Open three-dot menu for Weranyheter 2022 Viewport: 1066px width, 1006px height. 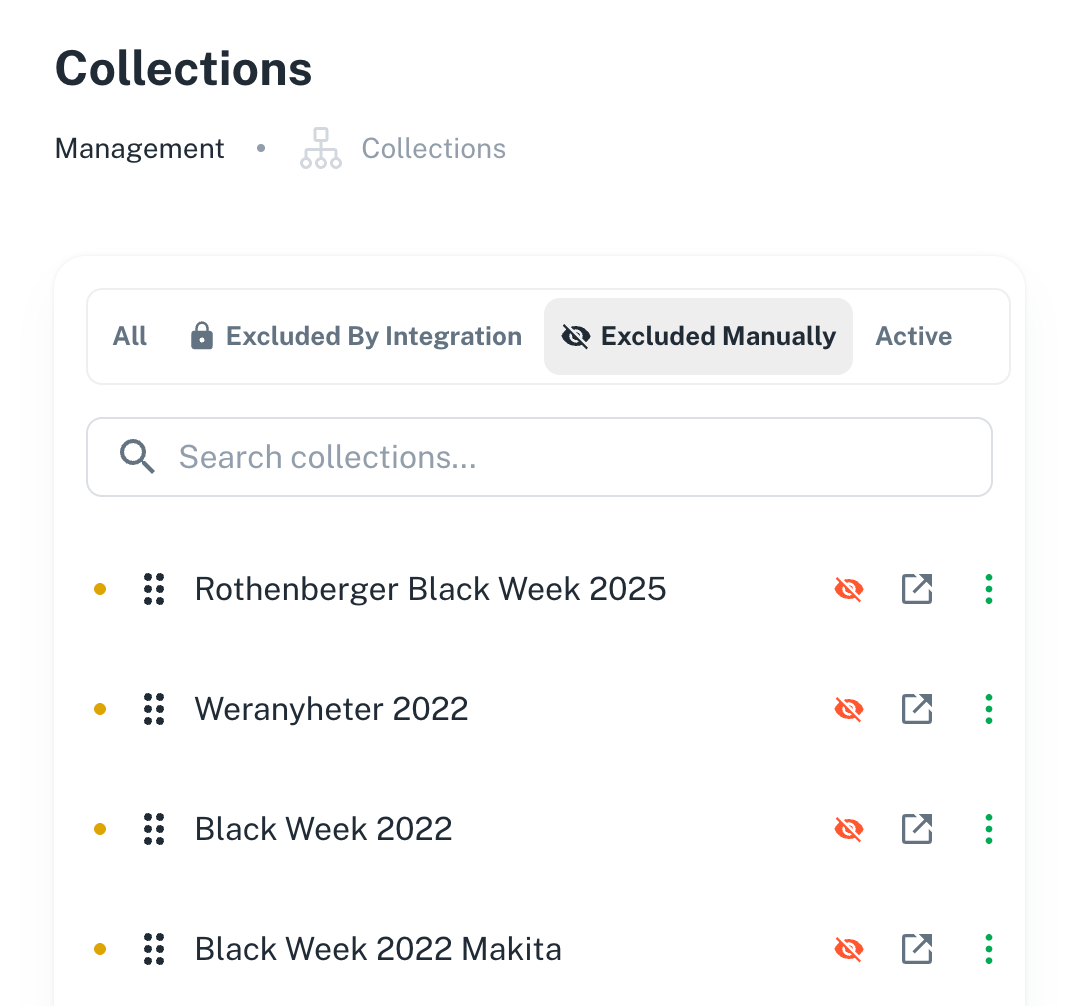pos(988,709)
